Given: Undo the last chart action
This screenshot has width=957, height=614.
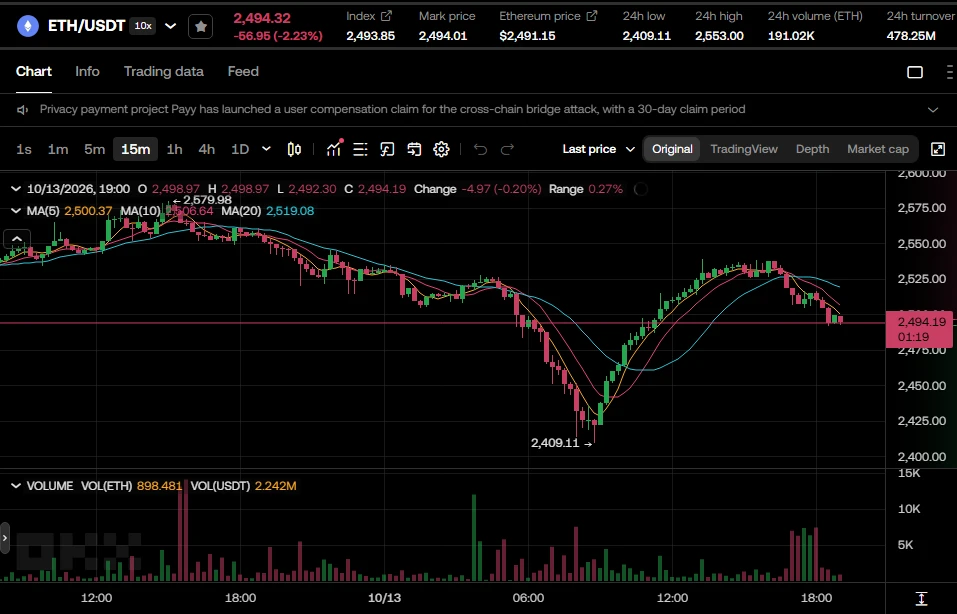Looking at the screenshot, I should (480, 150).
